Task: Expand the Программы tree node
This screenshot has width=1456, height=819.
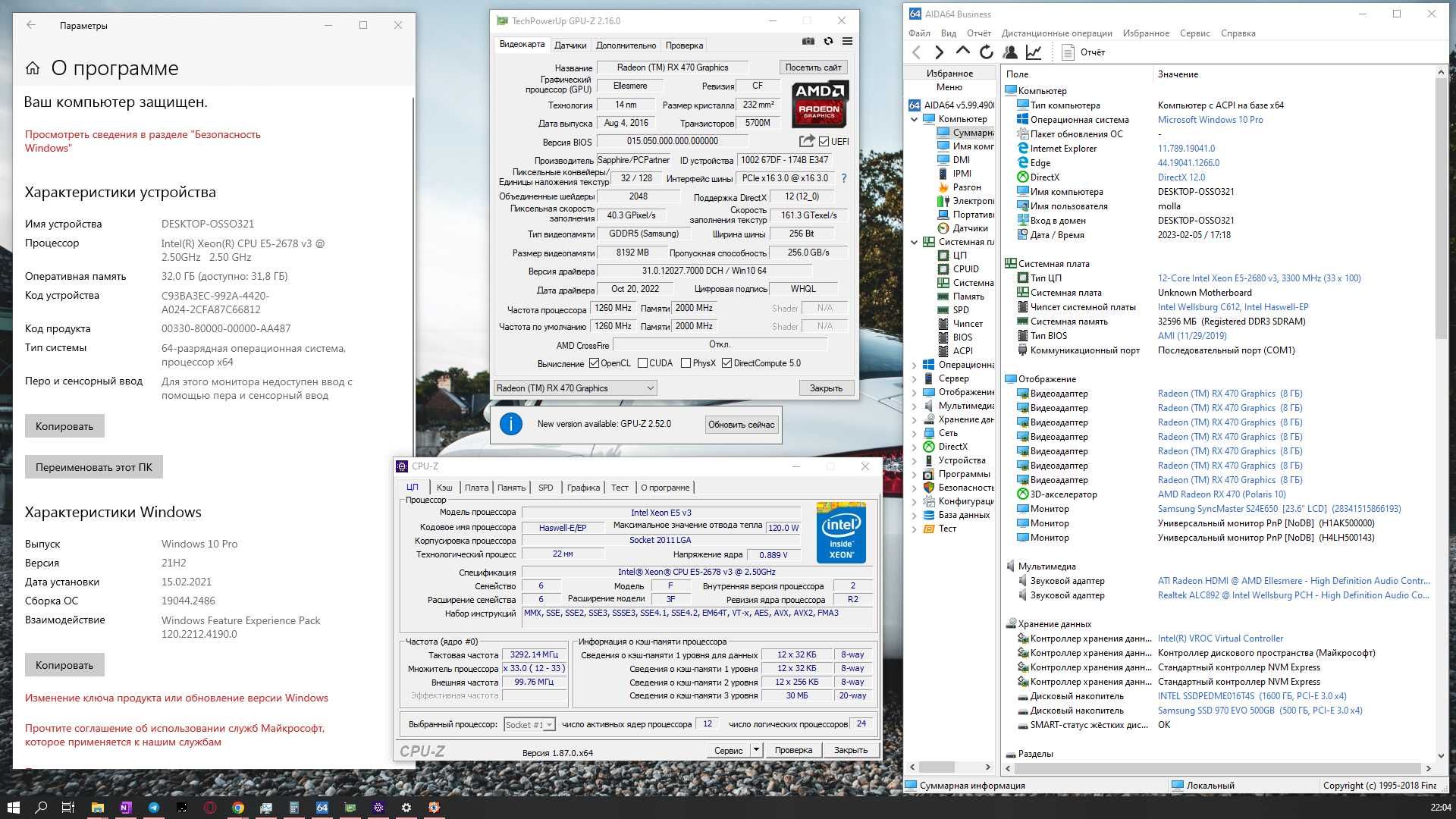Action: pos(914,474)
